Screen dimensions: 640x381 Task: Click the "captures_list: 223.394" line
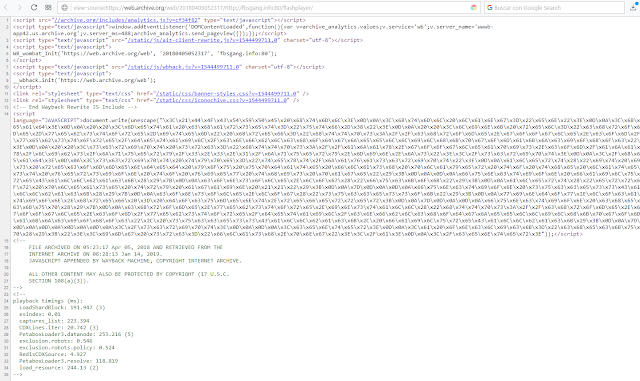point(54,321)
